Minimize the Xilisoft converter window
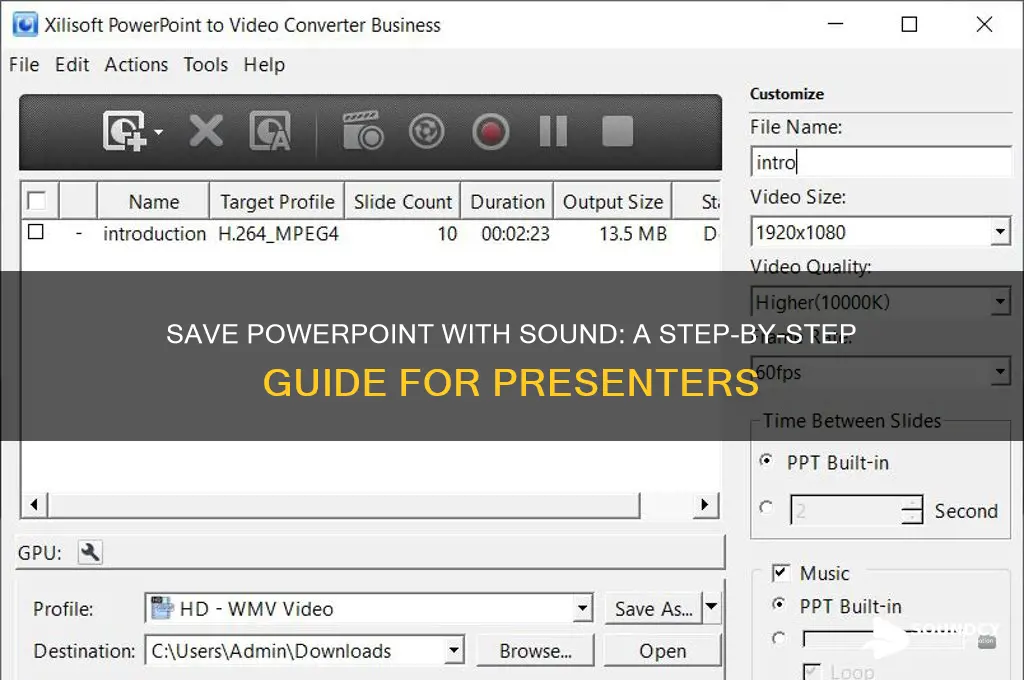This screenshot has height=680, width=1024. pyautogui.click(x=835, y=24)
